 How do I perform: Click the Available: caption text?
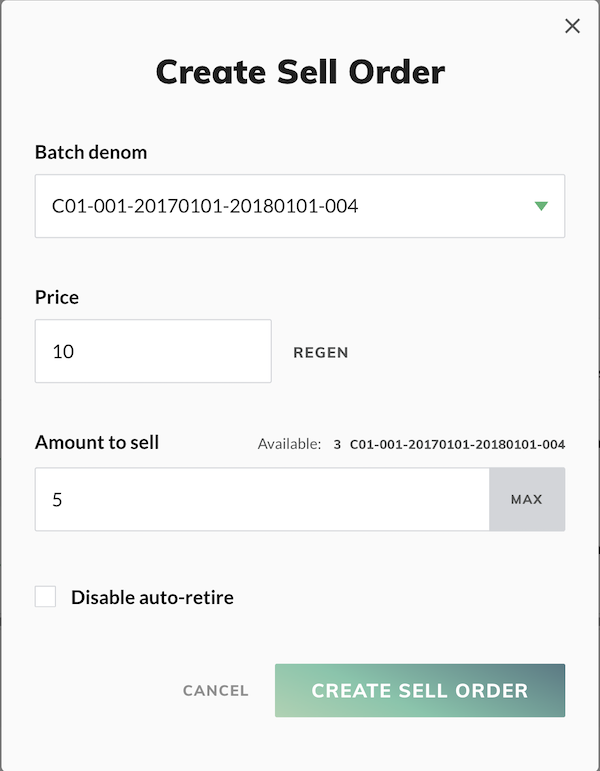coord(289,443)
